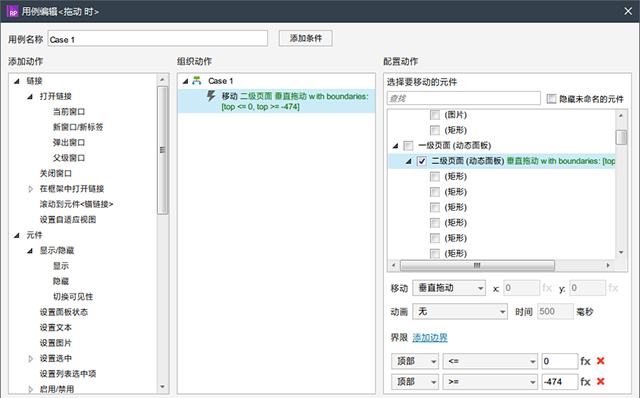Collapse Case 1 in 组织动作
The width and height of the screenshot is (640, 398).
pos(185,81)
